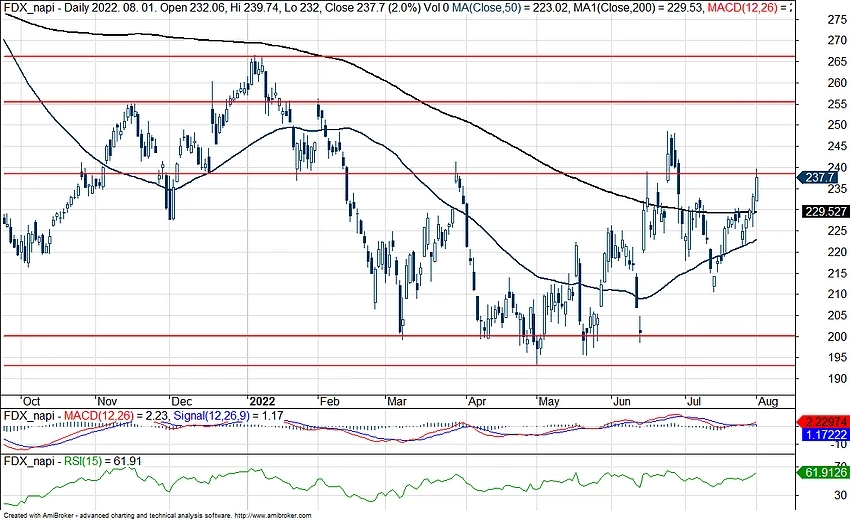The image size is (850, 520).
Task: Click the Jun label on time axis
Action: [621, 401]
